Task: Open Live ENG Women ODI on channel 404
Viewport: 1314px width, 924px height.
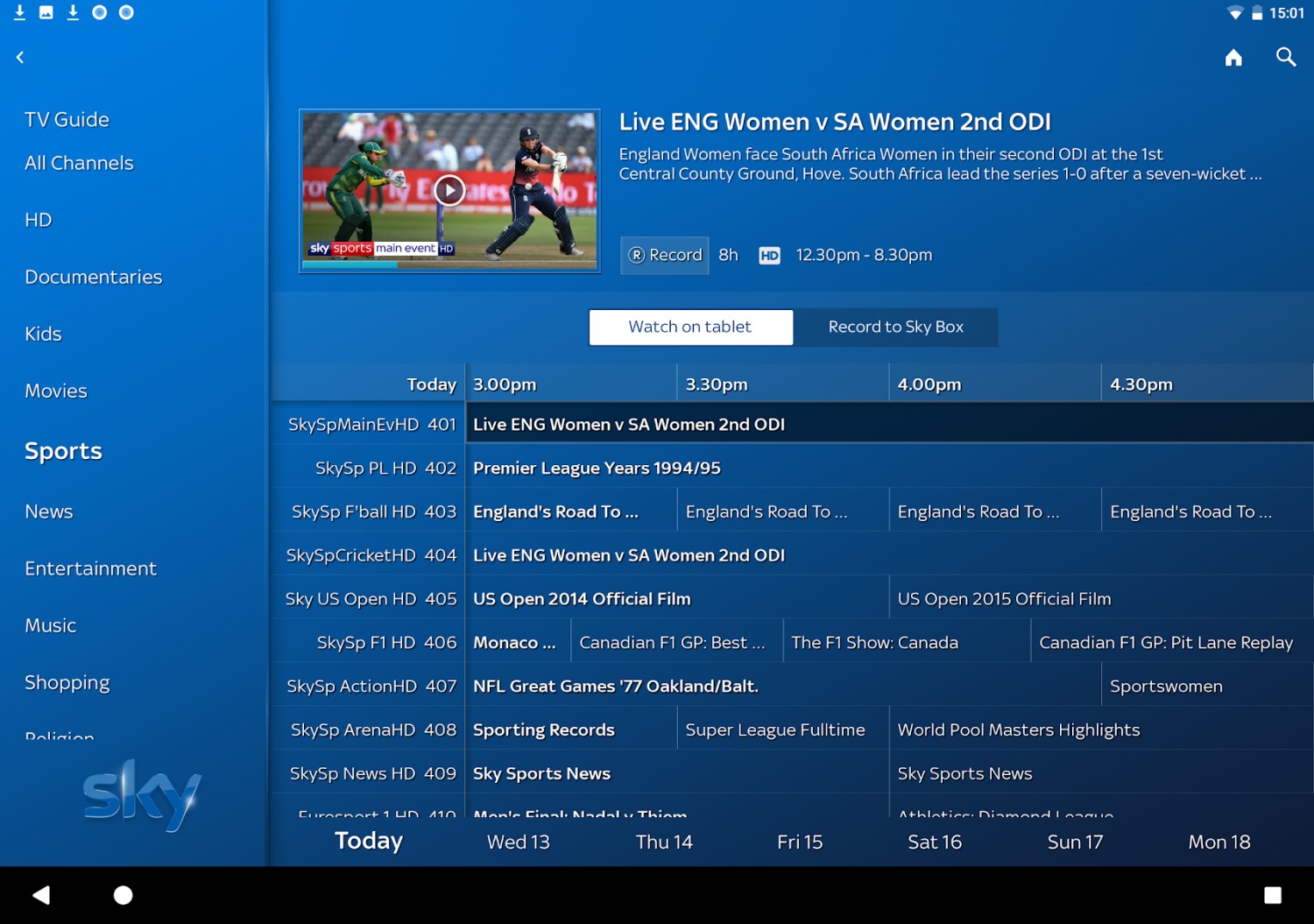Action: tap(889, 555)
